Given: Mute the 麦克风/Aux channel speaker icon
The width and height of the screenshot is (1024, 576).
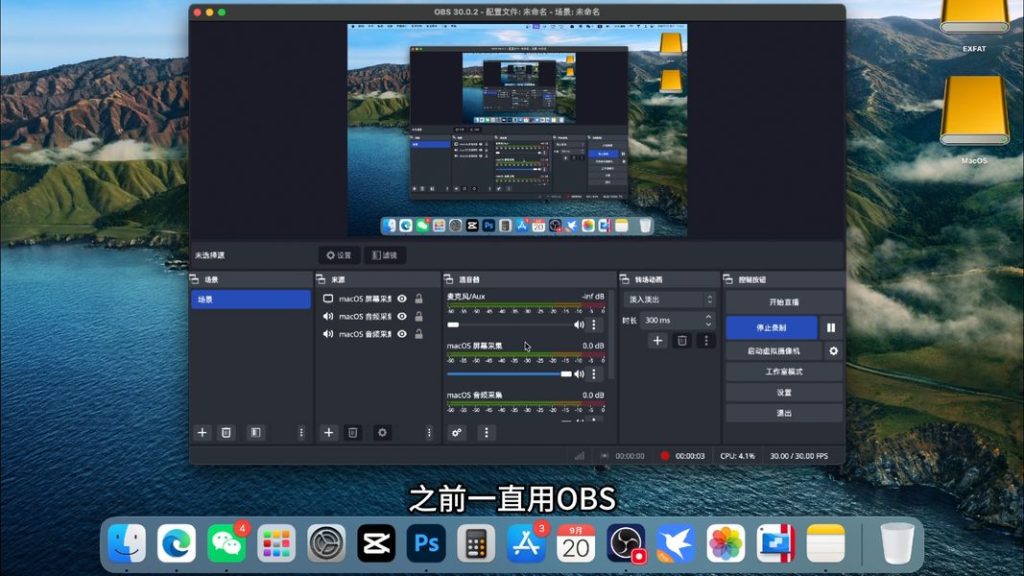Looking at the screenshot, I should click(x=579, y=325).
